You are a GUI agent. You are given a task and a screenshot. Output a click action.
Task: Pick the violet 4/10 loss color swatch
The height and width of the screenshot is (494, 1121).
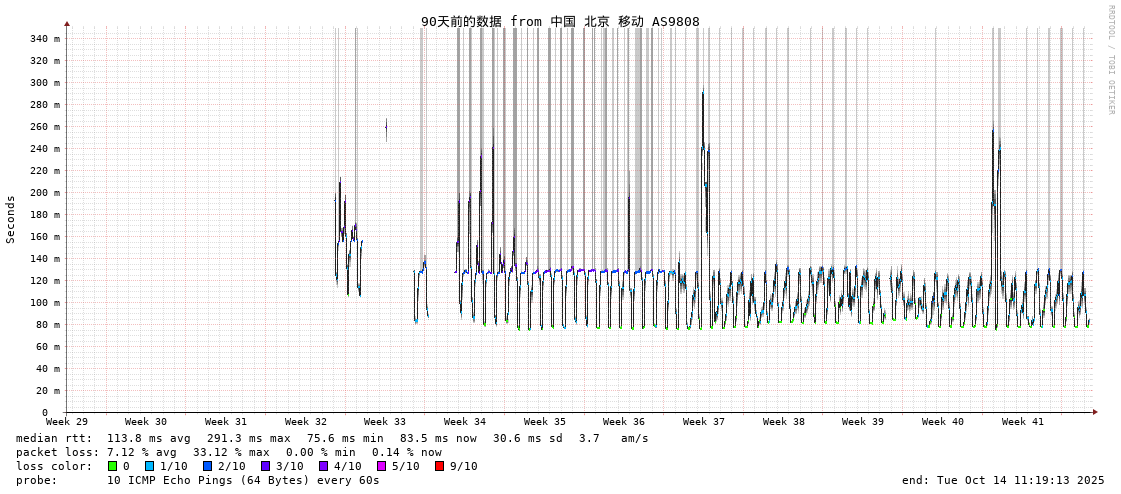point(324,466)
